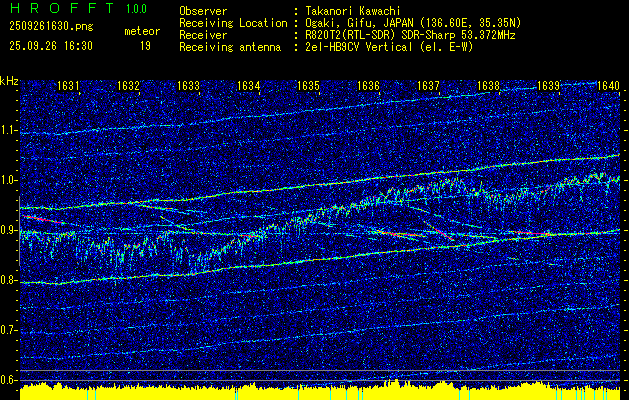Click the Receiving antenna field label
This screenshot has width=629, height=400.
(230, 47)
